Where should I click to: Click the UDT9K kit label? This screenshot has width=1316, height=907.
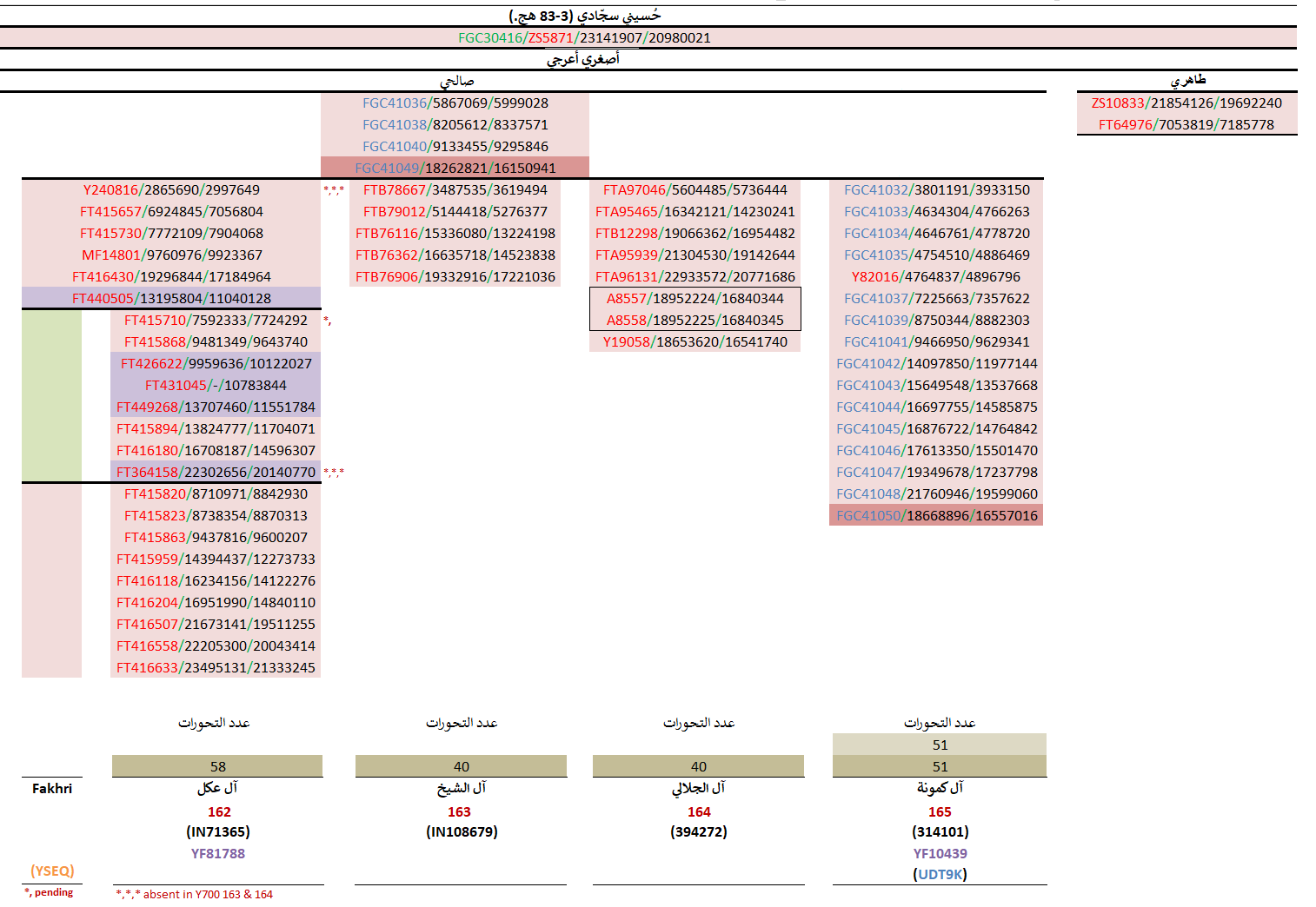(941, 874)
